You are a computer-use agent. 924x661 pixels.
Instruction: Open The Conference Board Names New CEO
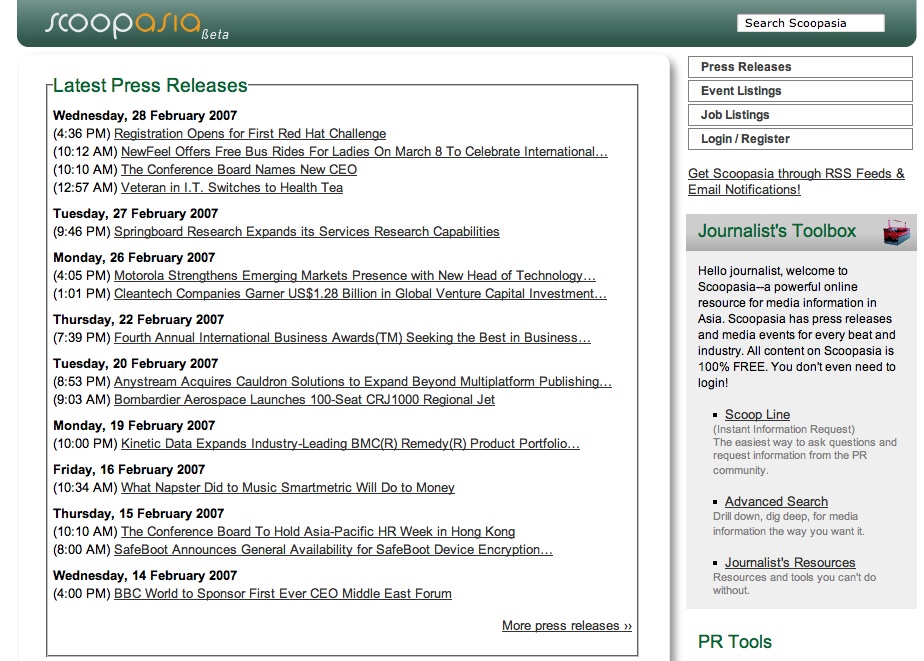click(x=239, y=170)
